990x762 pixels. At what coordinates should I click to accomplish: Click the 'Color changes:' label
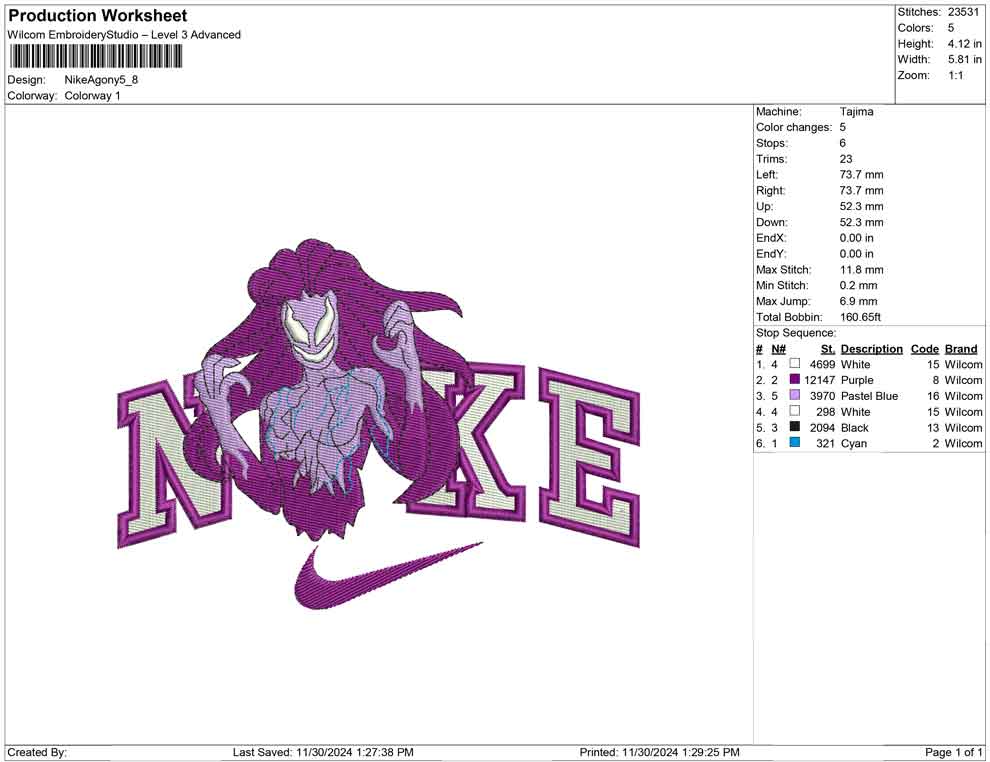[x=794, y=128]
